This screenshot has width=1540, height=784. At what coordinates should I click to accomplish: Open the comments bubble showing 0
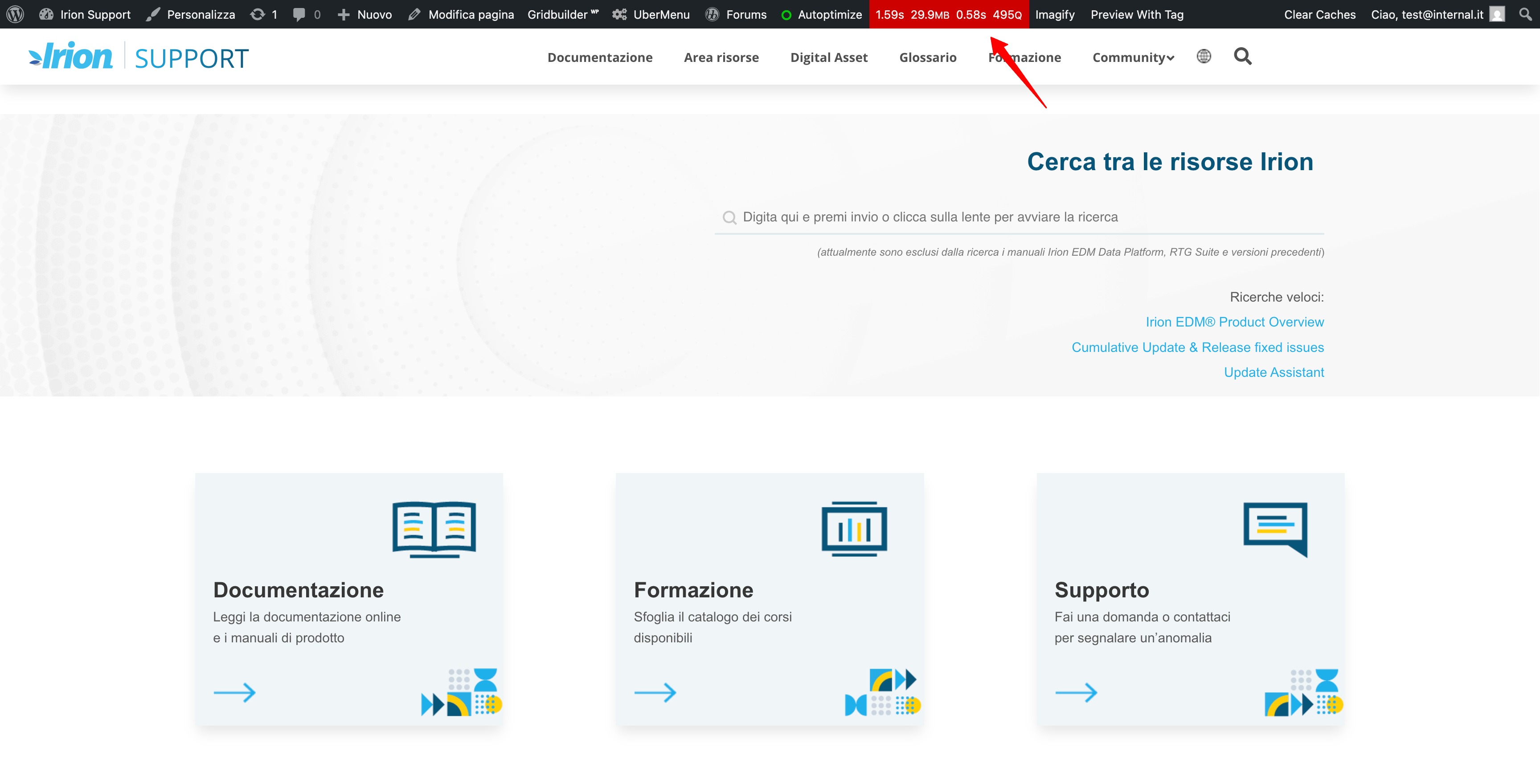point(307,14)
